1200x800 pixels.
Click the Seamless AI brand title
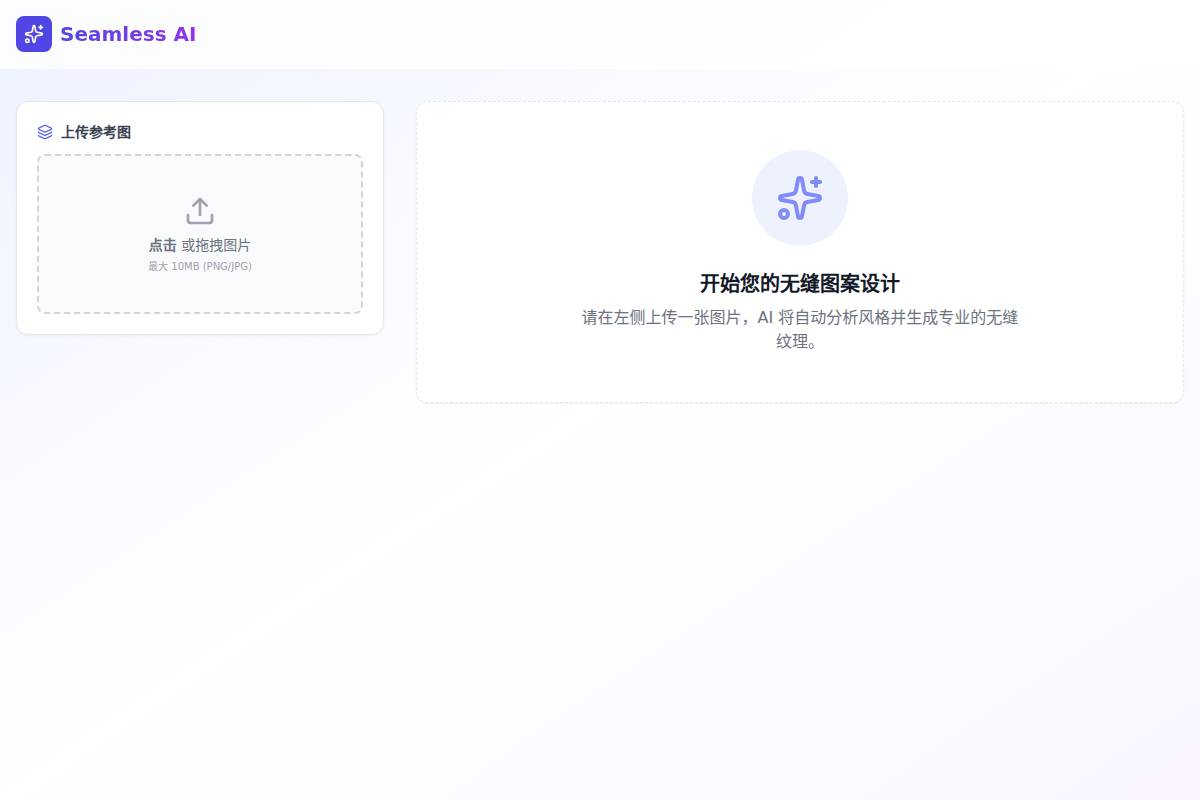pyautogui.click(x=128, y=34)
